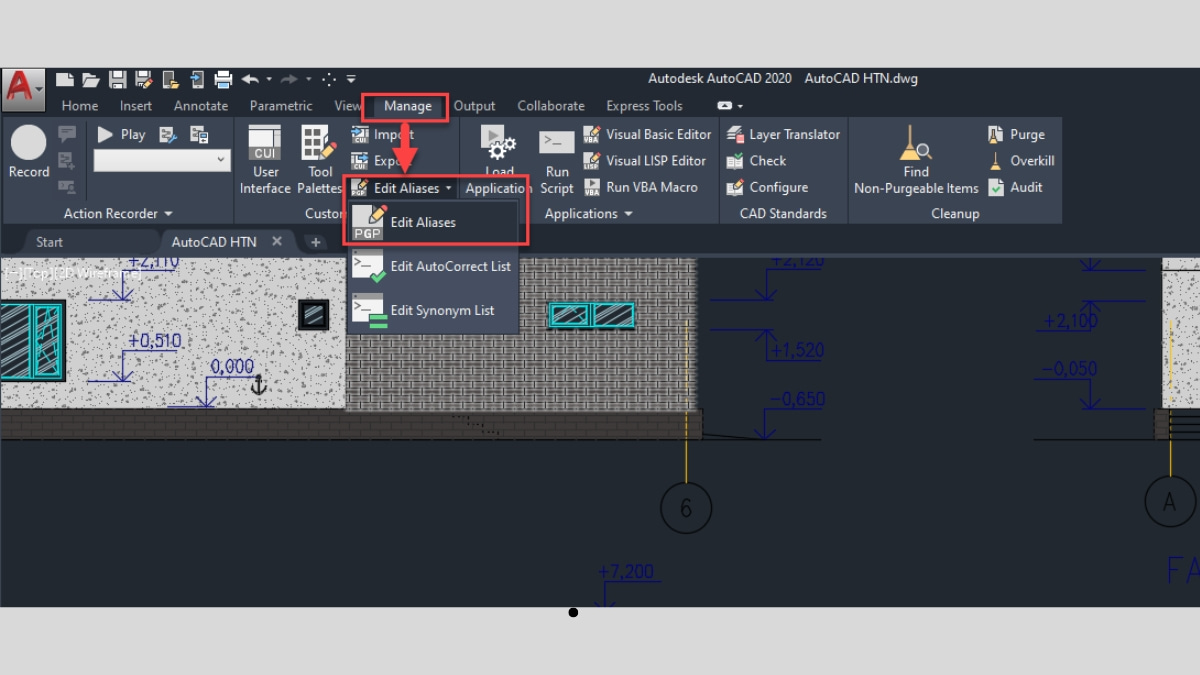Cycle ribbon minimize state button
1200x675 pixels.
coord(725,106)
